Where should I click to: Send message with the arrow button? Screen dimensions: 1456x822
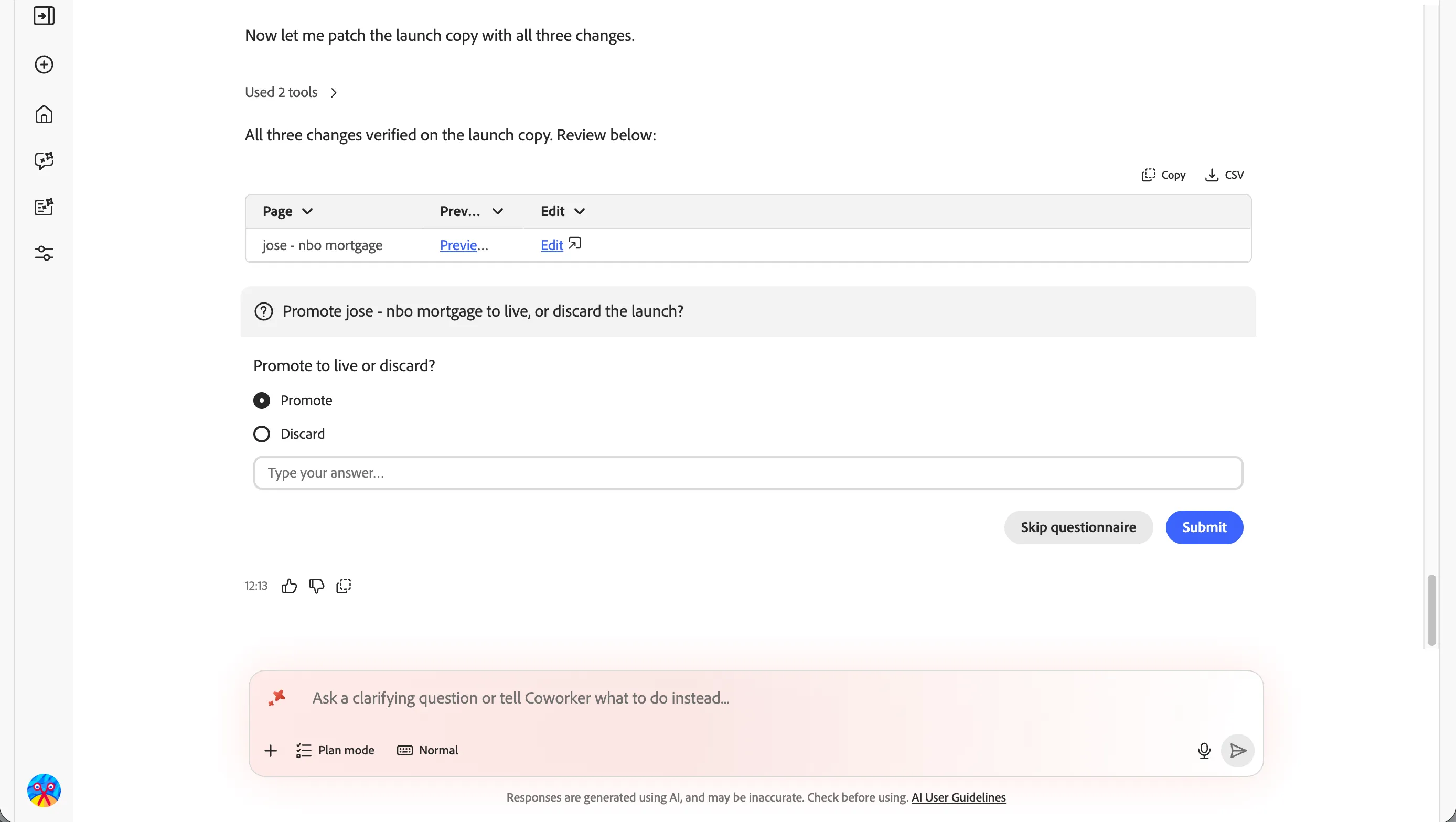tap(1238, 750)
